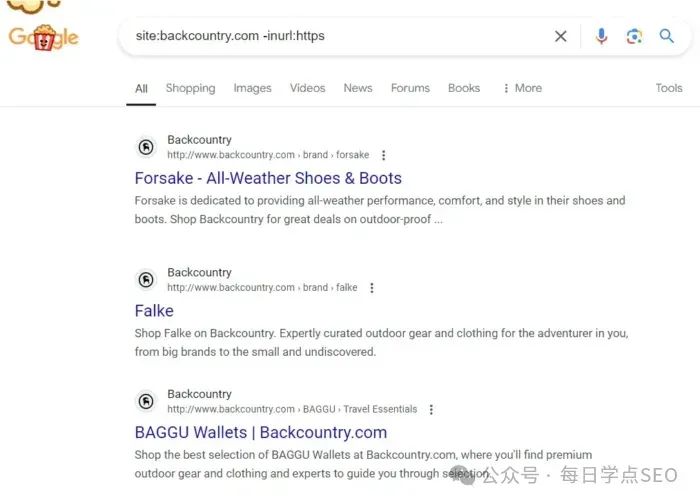Expand the More search filters menu
This screenshot has width=700, height=503.
click(x=522, y=88)
